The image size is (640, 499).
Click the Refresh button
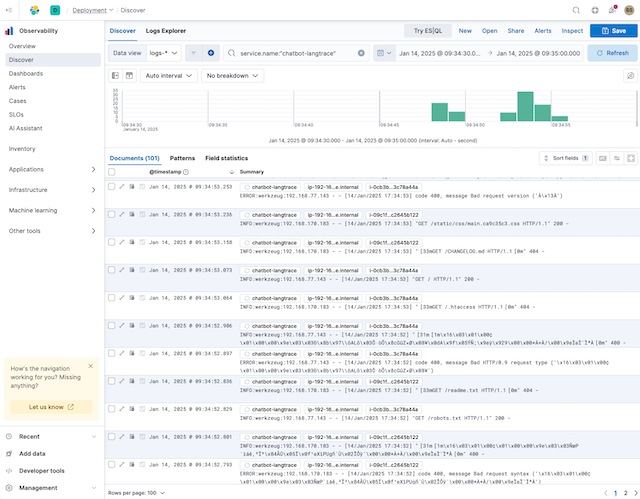tap(608, 52)
